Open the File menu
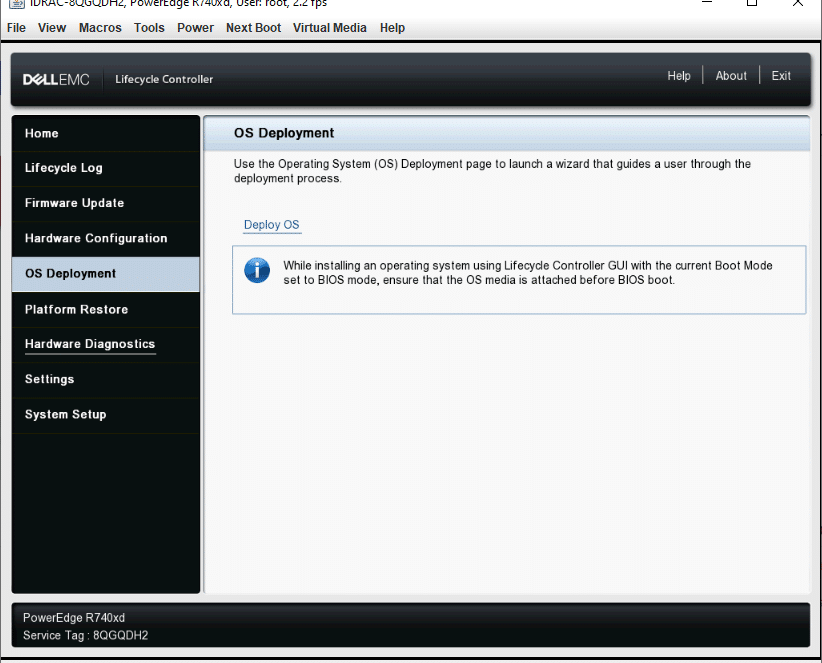The width and height of the screenshot is (822, 663). [16, 28]
